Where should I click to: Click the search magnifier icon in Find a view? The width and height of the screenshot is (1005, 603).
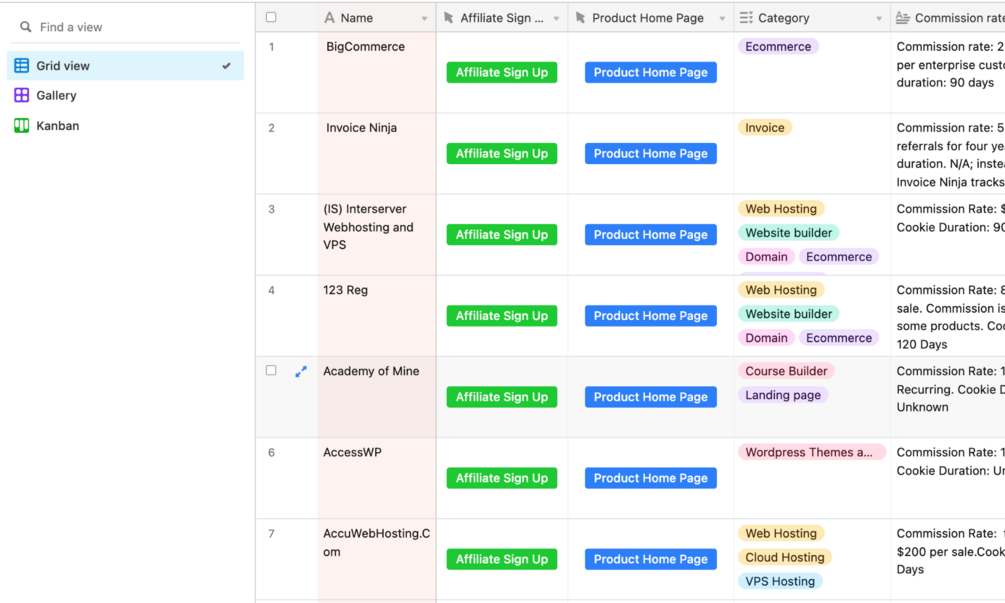(x=26, y=27)
